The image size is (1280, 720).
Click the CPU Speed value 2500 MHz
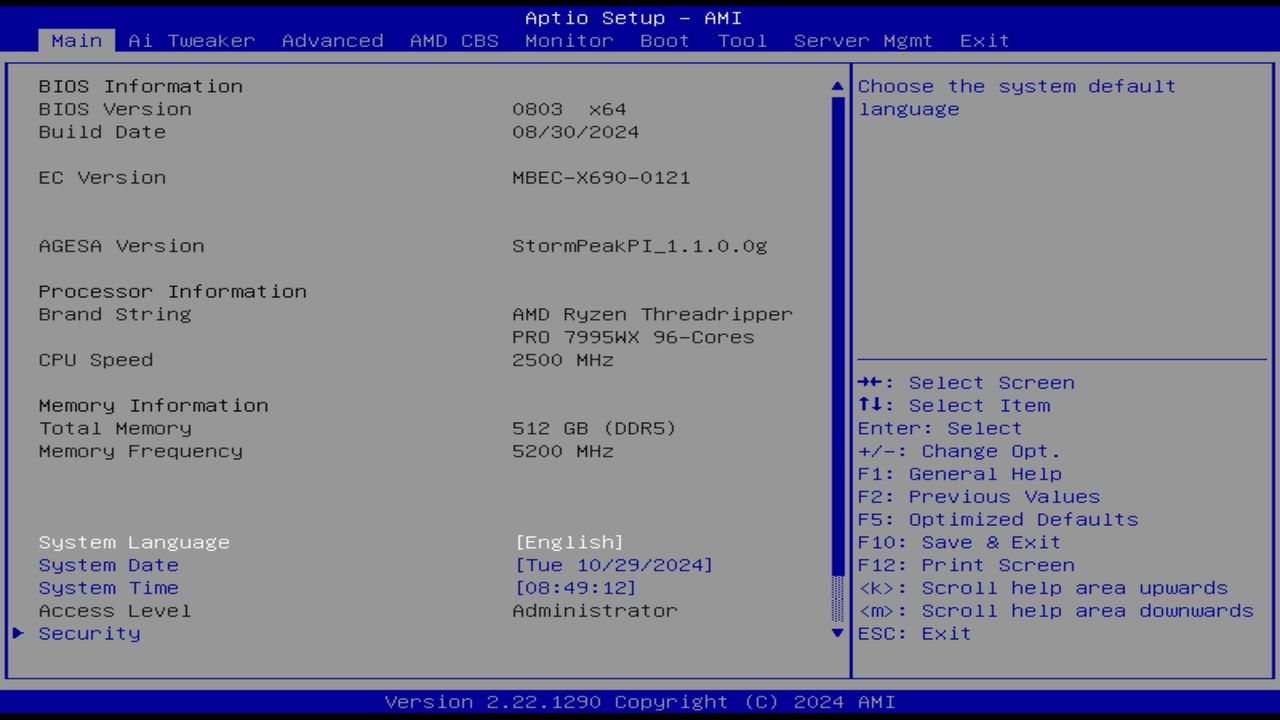(x=563, y=360)
